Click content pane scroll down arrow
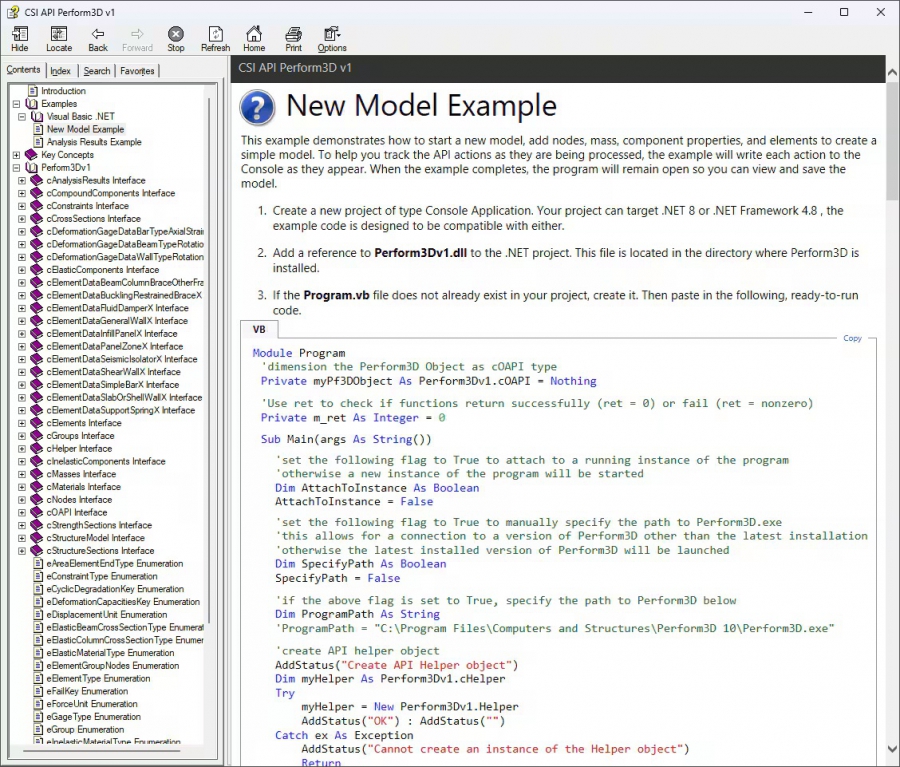 [x=892, y=749]
